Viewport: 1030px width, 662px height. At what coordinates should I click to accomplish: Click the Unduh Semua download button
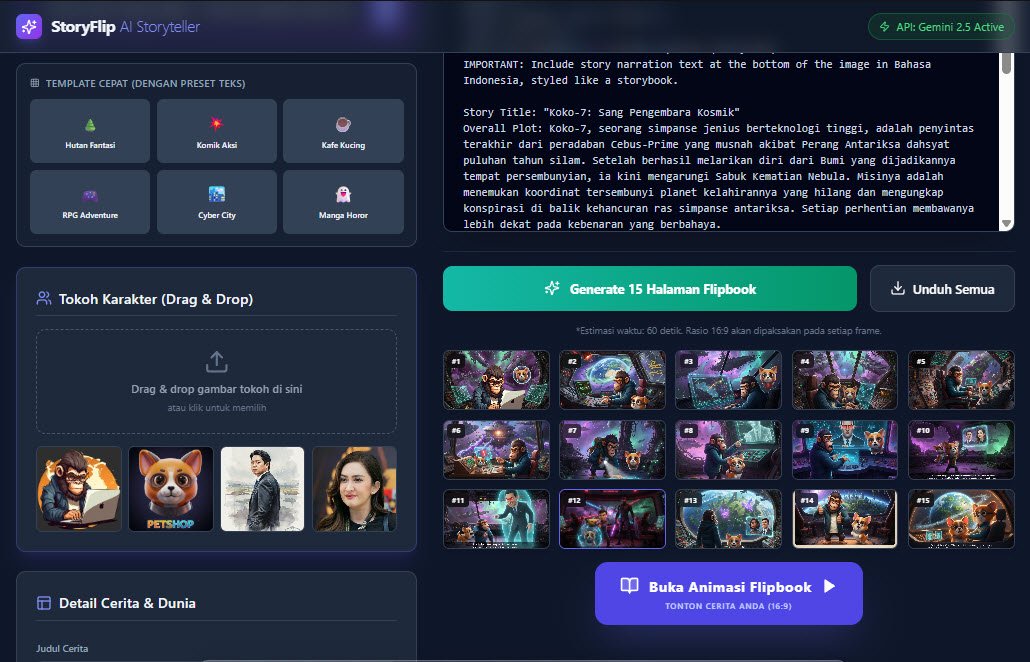(x=942, y=288)
